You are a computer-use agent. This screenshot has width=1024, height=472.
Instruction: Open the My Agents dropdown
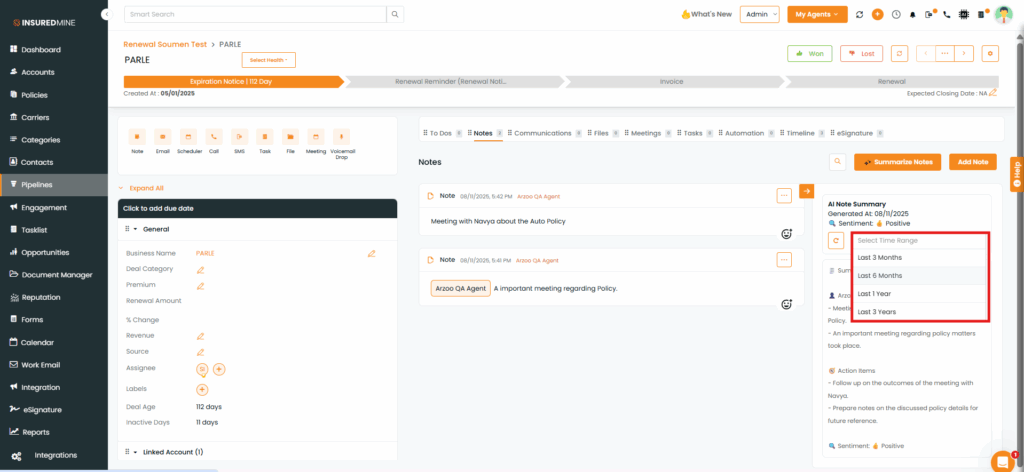pyautogui.click(x=817, y=14)
